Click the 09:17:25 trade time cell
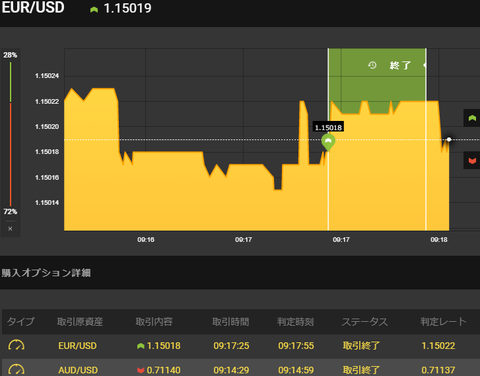Image resolution: width=480 pixels, height=376 pixels. (231, 346)
